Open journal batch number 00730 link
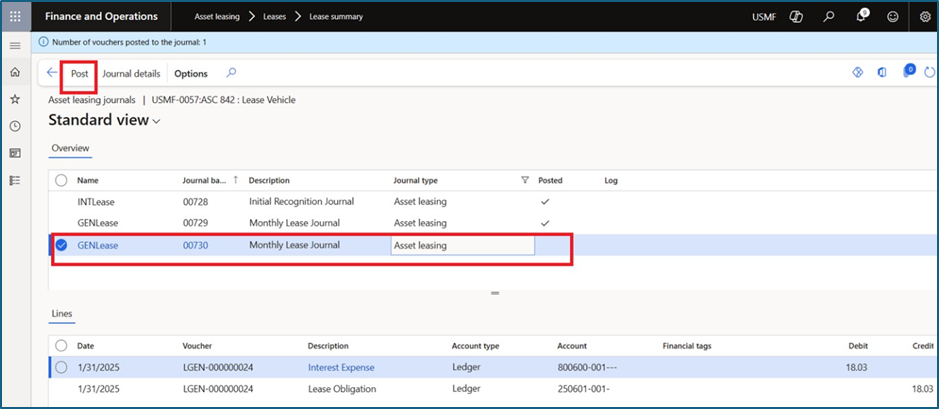Screen dimensions: 939x409 pyautogui.click(x=195, y=245)
